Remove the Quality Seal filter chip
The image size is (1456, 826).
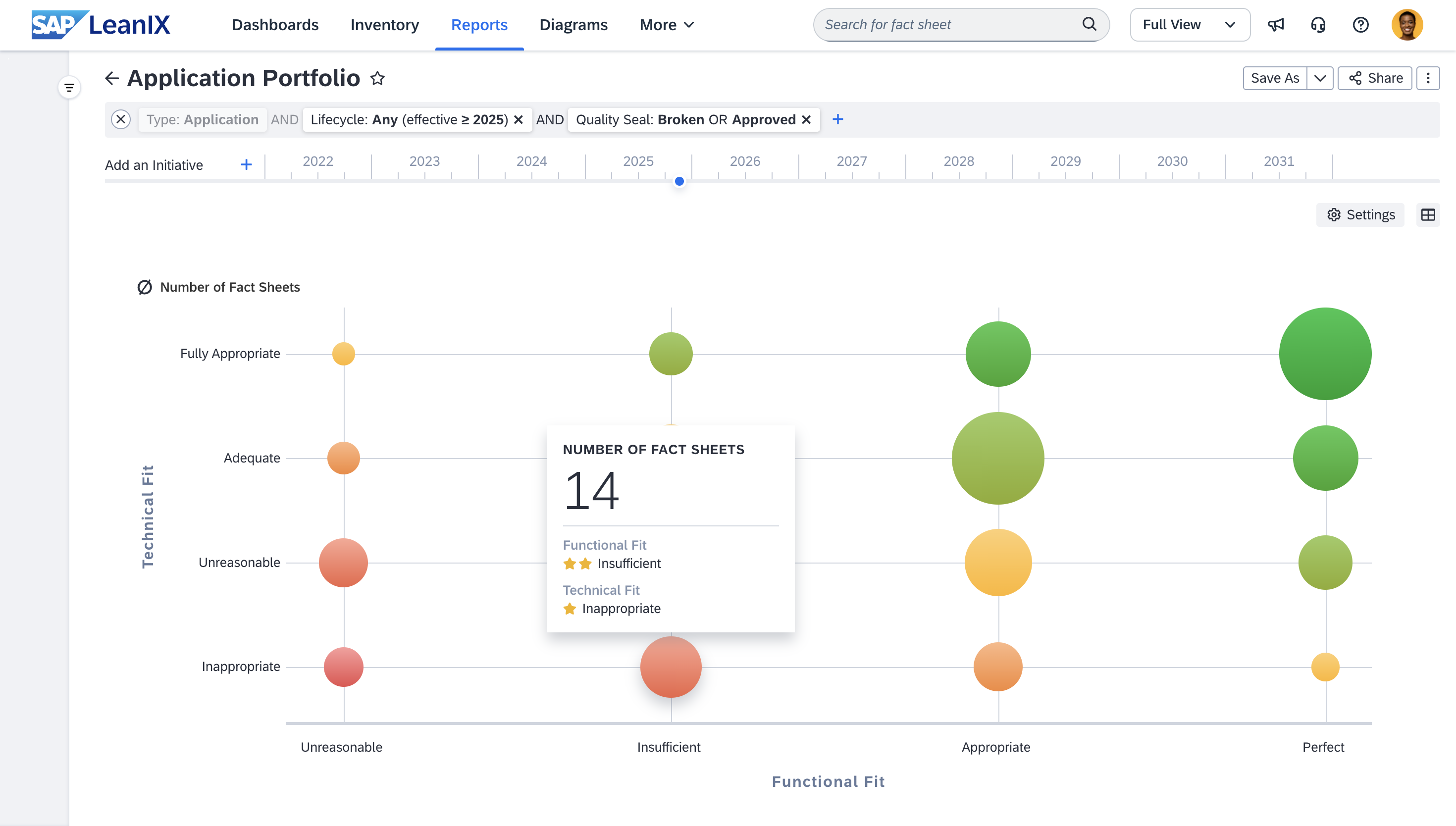[x=807, y=120]
